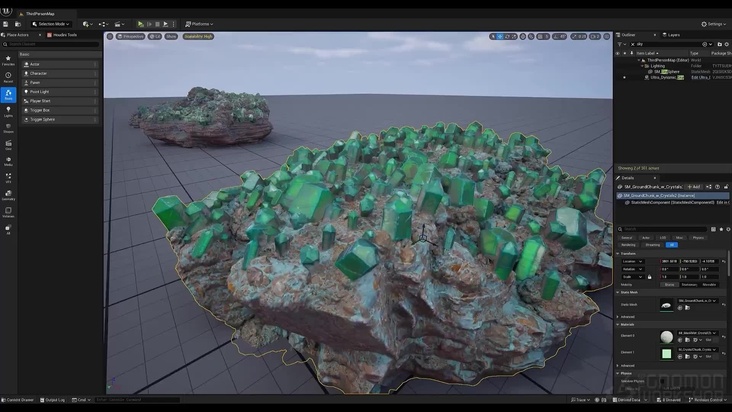Open the Lit view mode menu
Image resolution: width=732 pixels, height=412 pixels.
click(155, 36)
